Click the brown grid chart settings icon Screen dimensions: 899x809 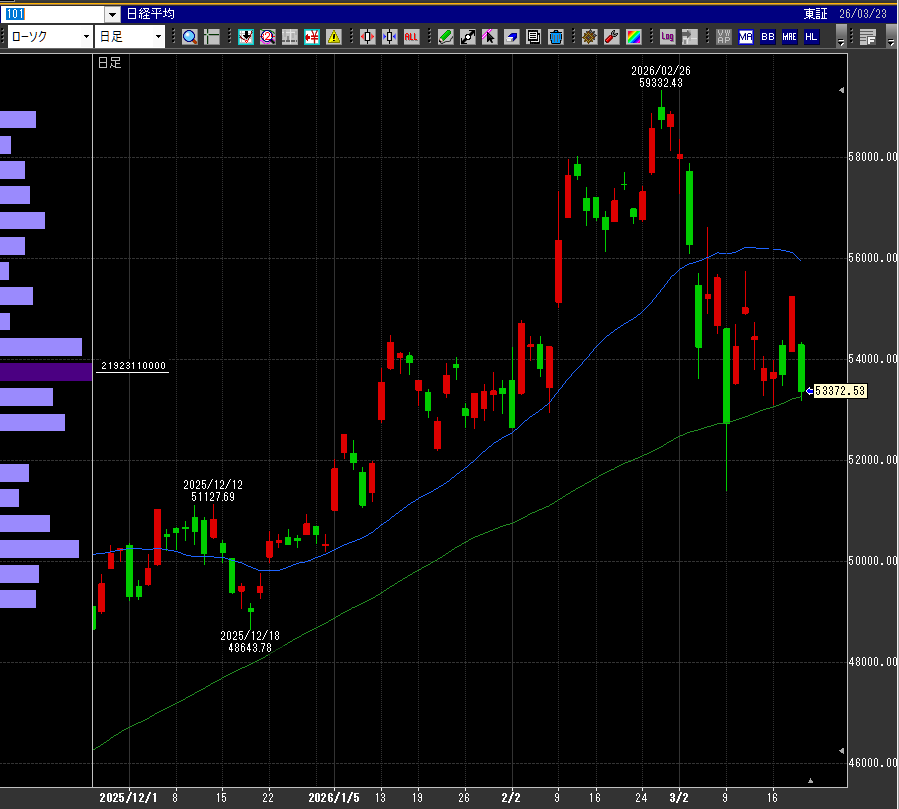[x=589, y=37]
